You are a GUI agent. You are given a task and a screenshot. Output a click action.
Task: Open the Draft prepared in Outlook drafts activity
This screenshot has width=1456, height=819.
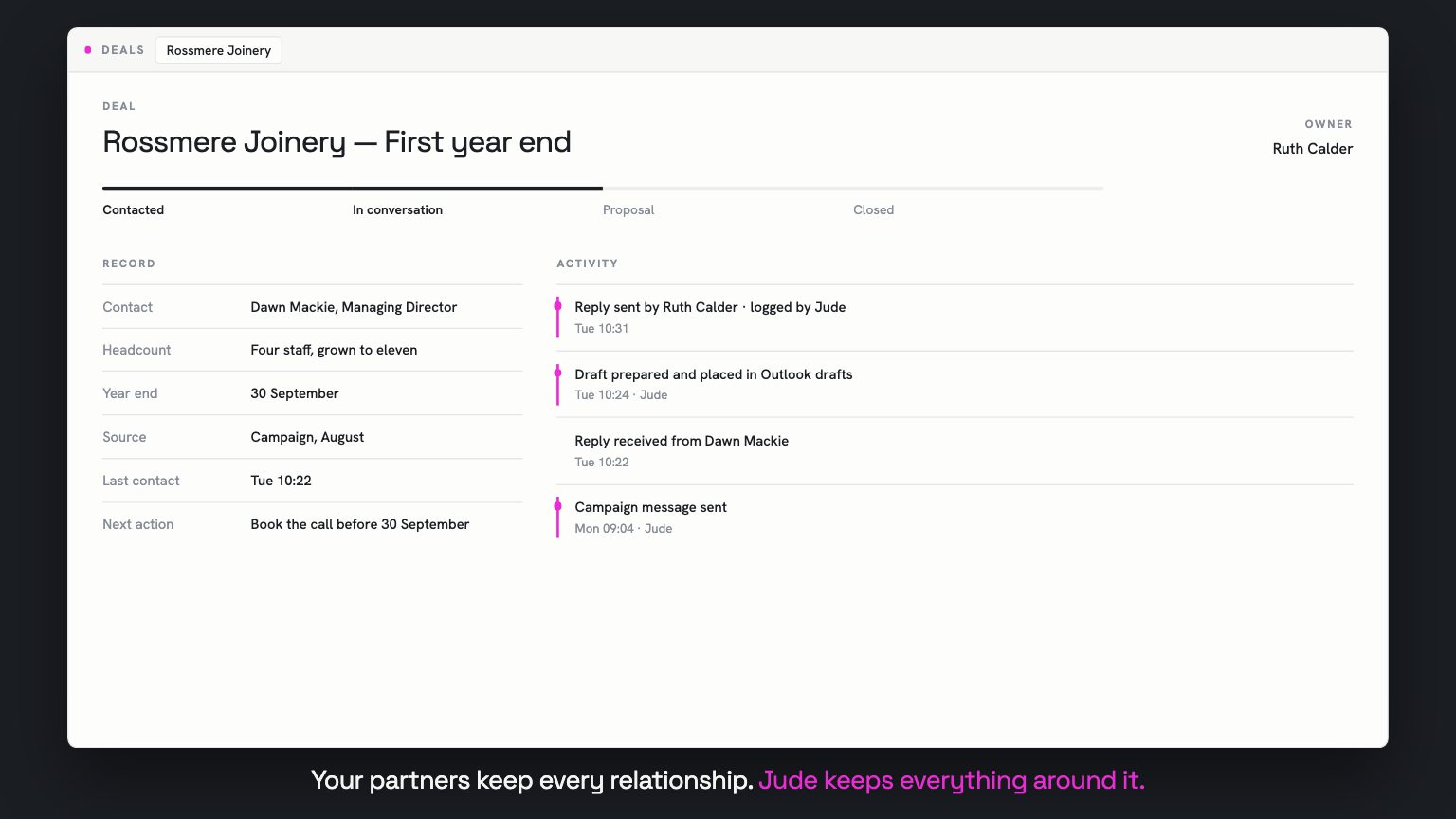point(955,384)
